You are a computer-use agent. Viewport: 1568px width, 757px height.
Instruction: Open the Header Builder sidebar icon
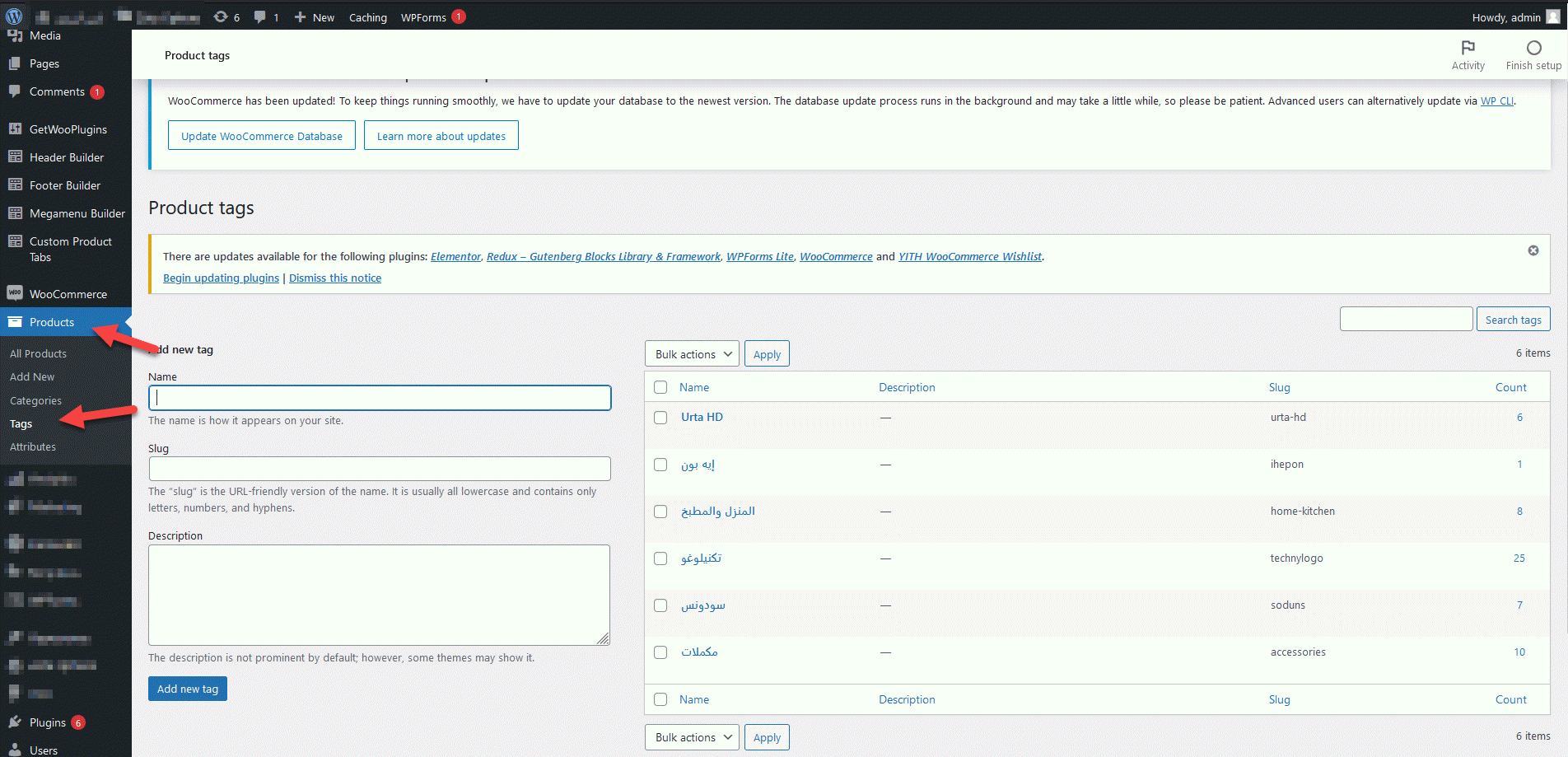tap(15, 157)
